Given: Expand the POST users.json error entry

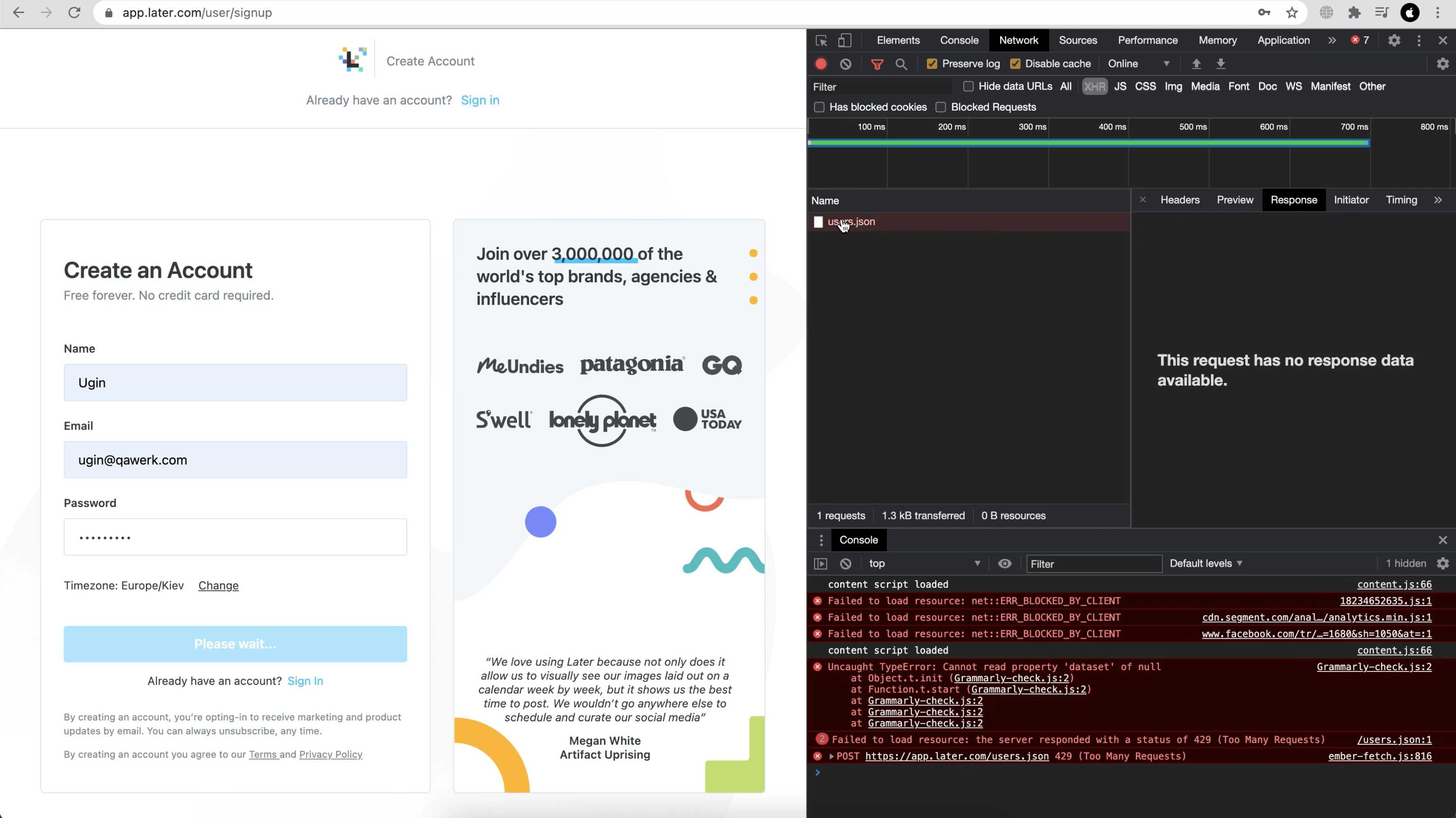Looking at the screenshot, I should pos(831,756).
